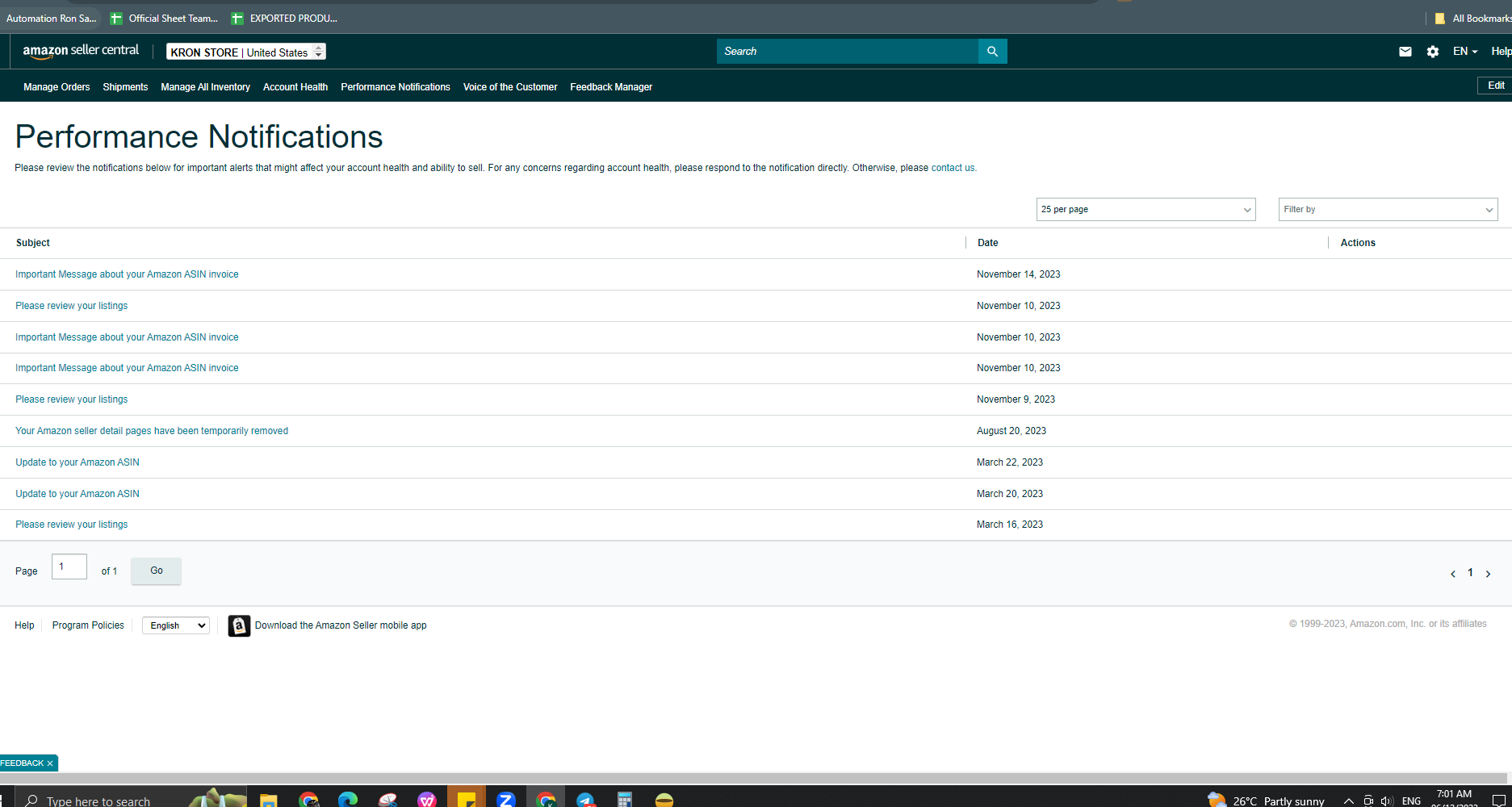Open detail pages temporarily removed notification
Image resolution: width=1512 pixels, height=807 pixels.
[x=152, y=431]
